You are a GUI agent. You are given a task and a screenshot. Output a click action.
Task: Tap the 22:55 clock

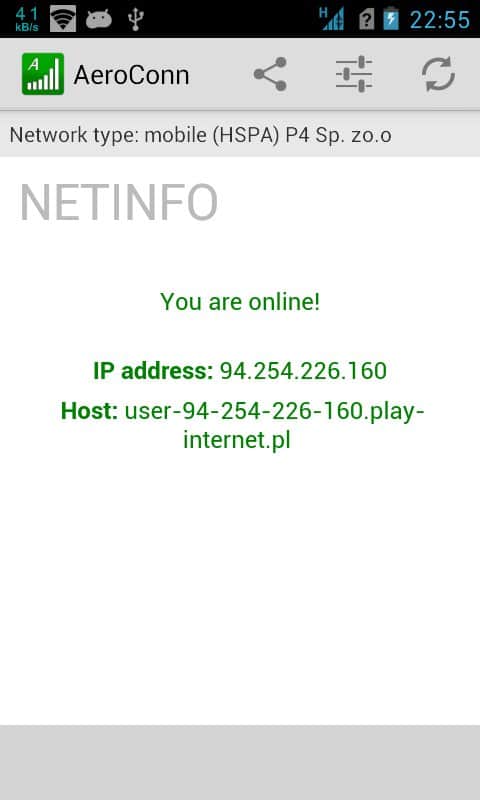point(440,20)
